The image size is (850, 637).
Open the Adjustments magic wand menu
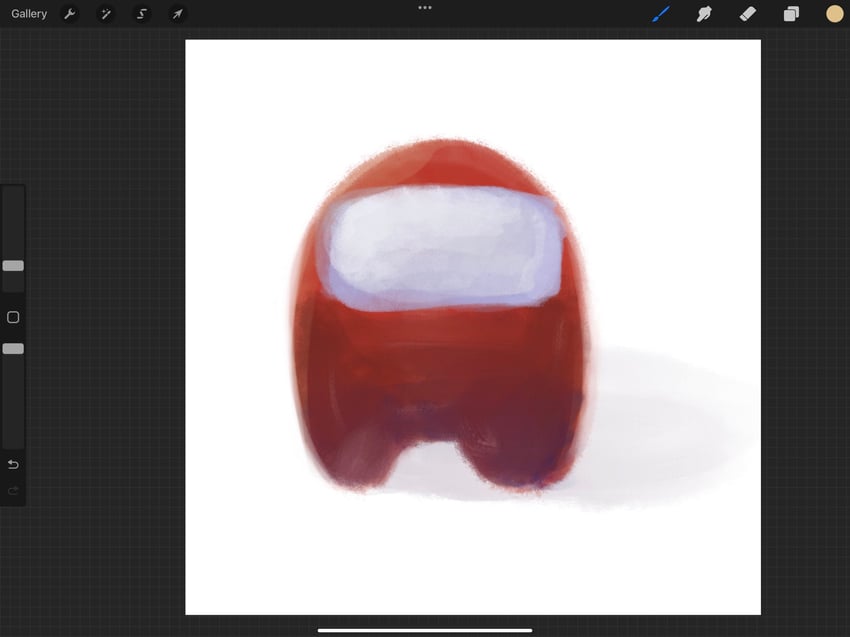106,14
